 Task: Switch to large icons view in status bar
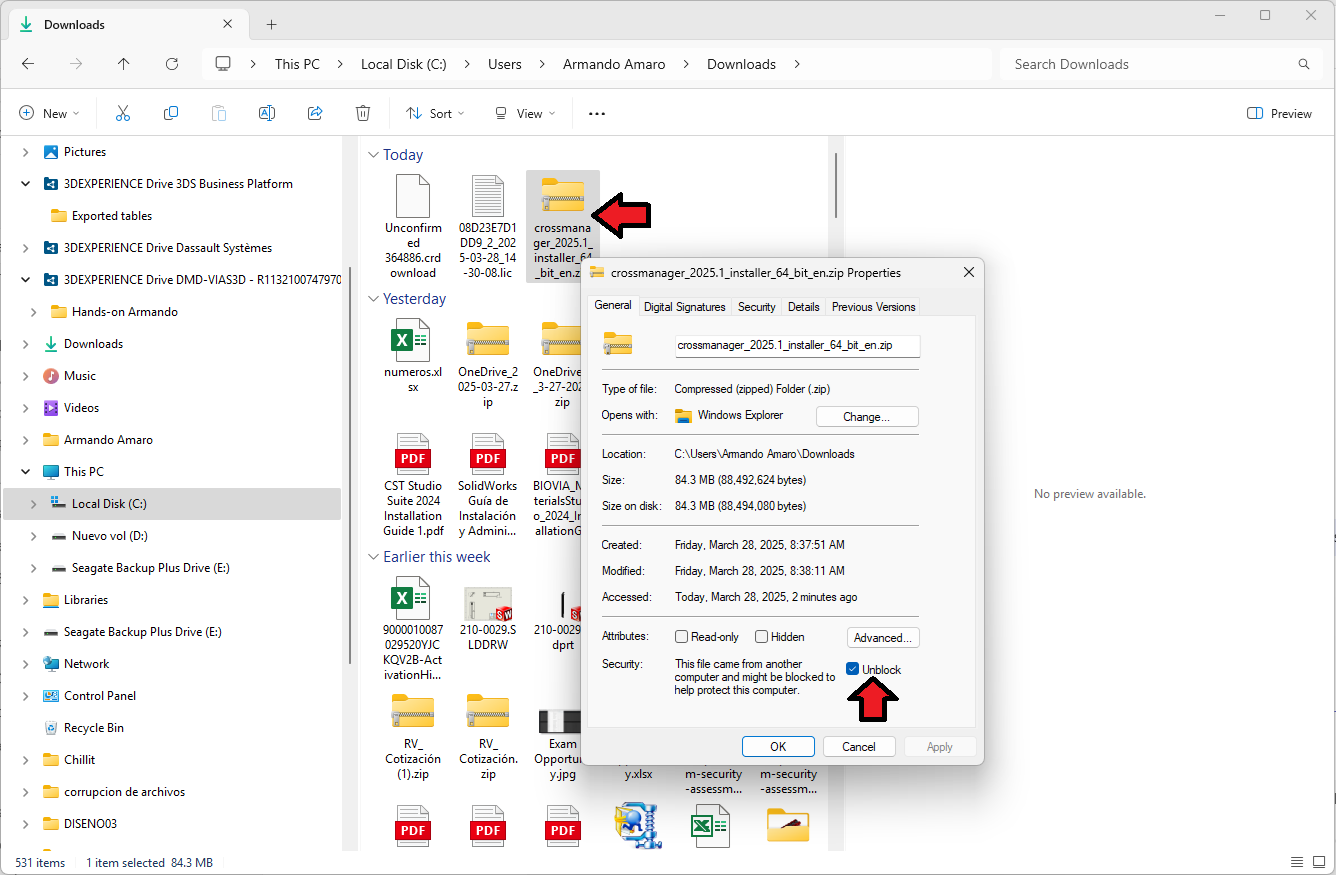1321,862
